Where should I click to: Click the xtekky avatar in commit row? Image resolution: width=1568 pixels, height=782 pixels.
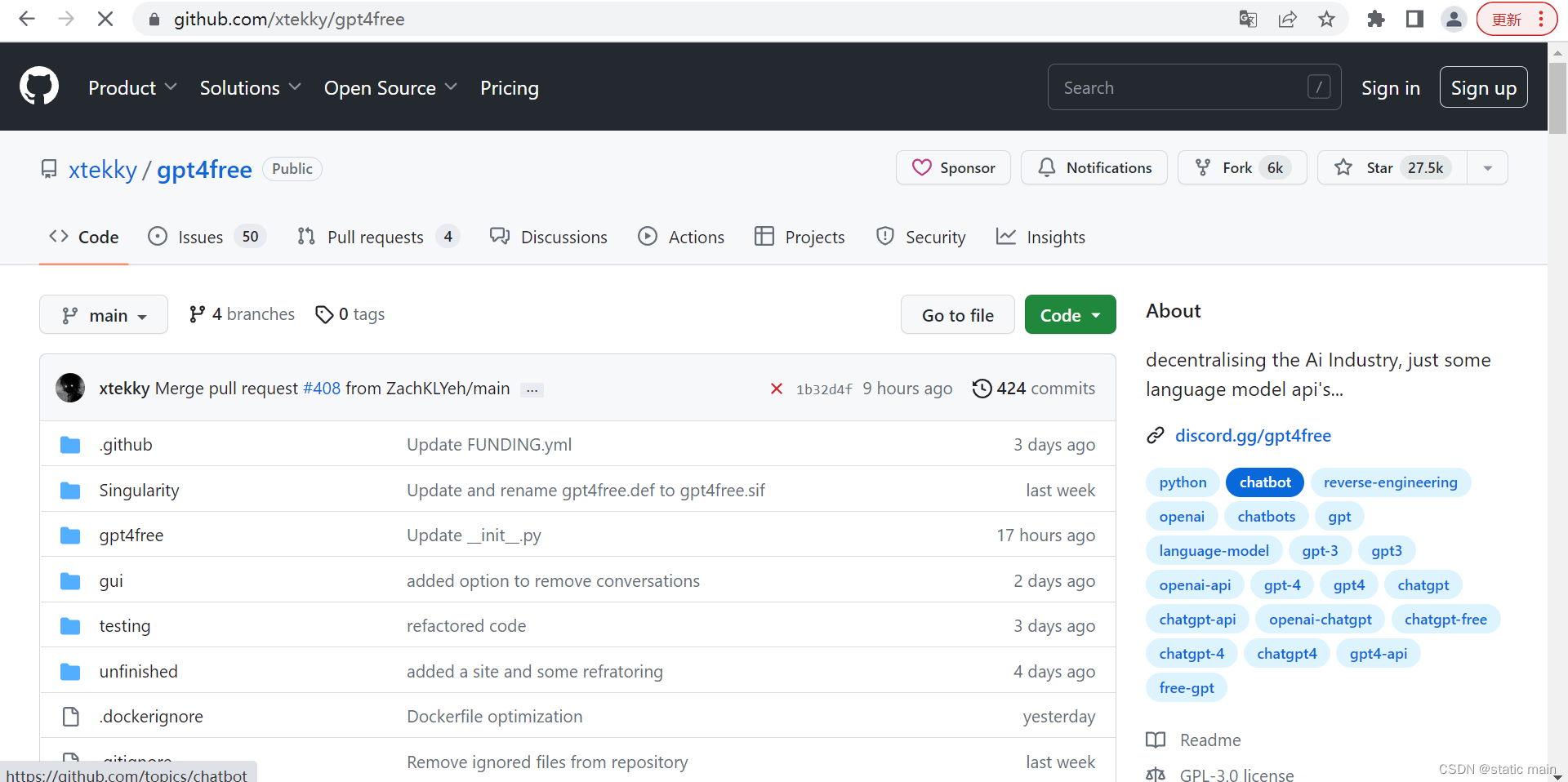[70, 388]
